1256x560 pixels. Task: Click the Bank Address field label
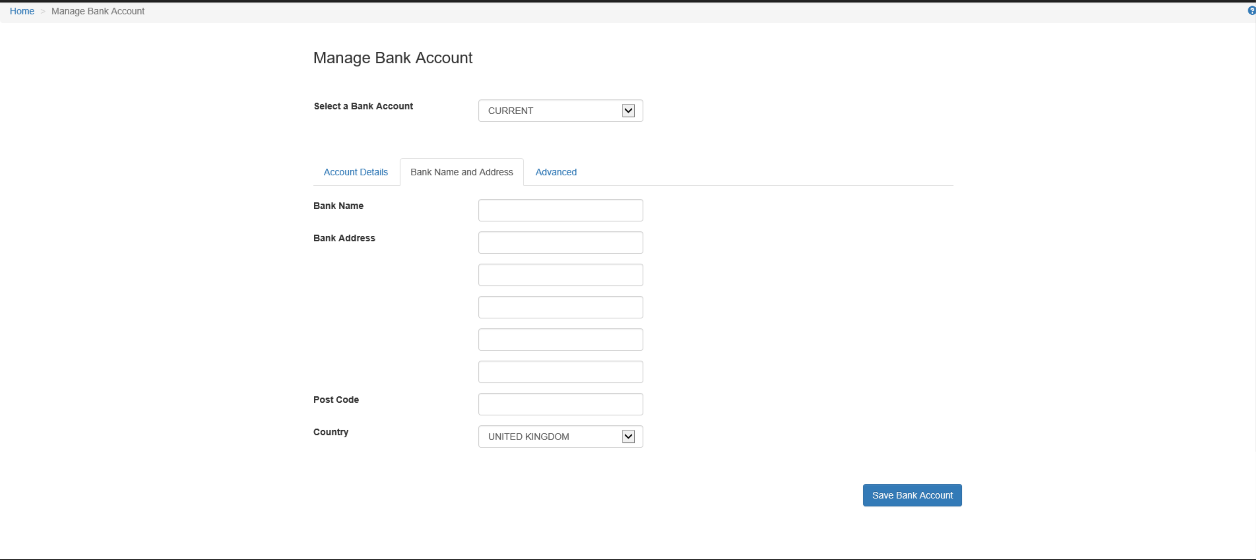(344, 238)
